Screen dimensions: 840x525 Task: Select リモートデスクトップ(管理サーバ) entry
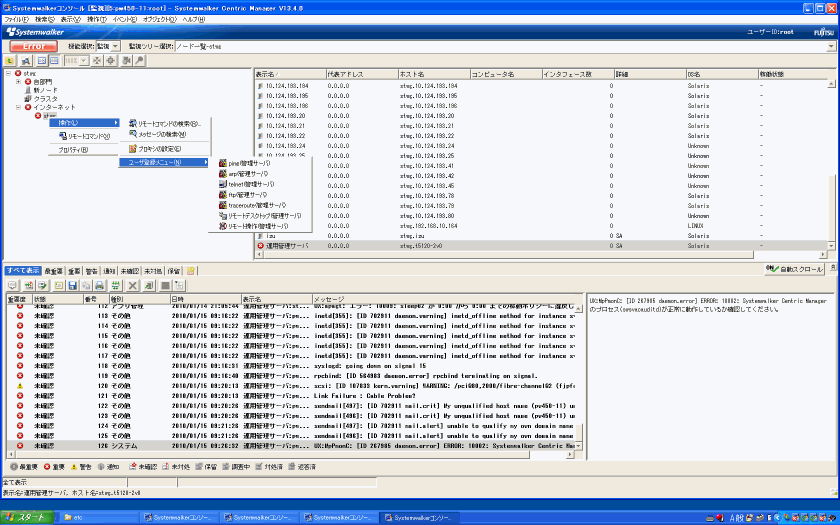click(260, 216)
